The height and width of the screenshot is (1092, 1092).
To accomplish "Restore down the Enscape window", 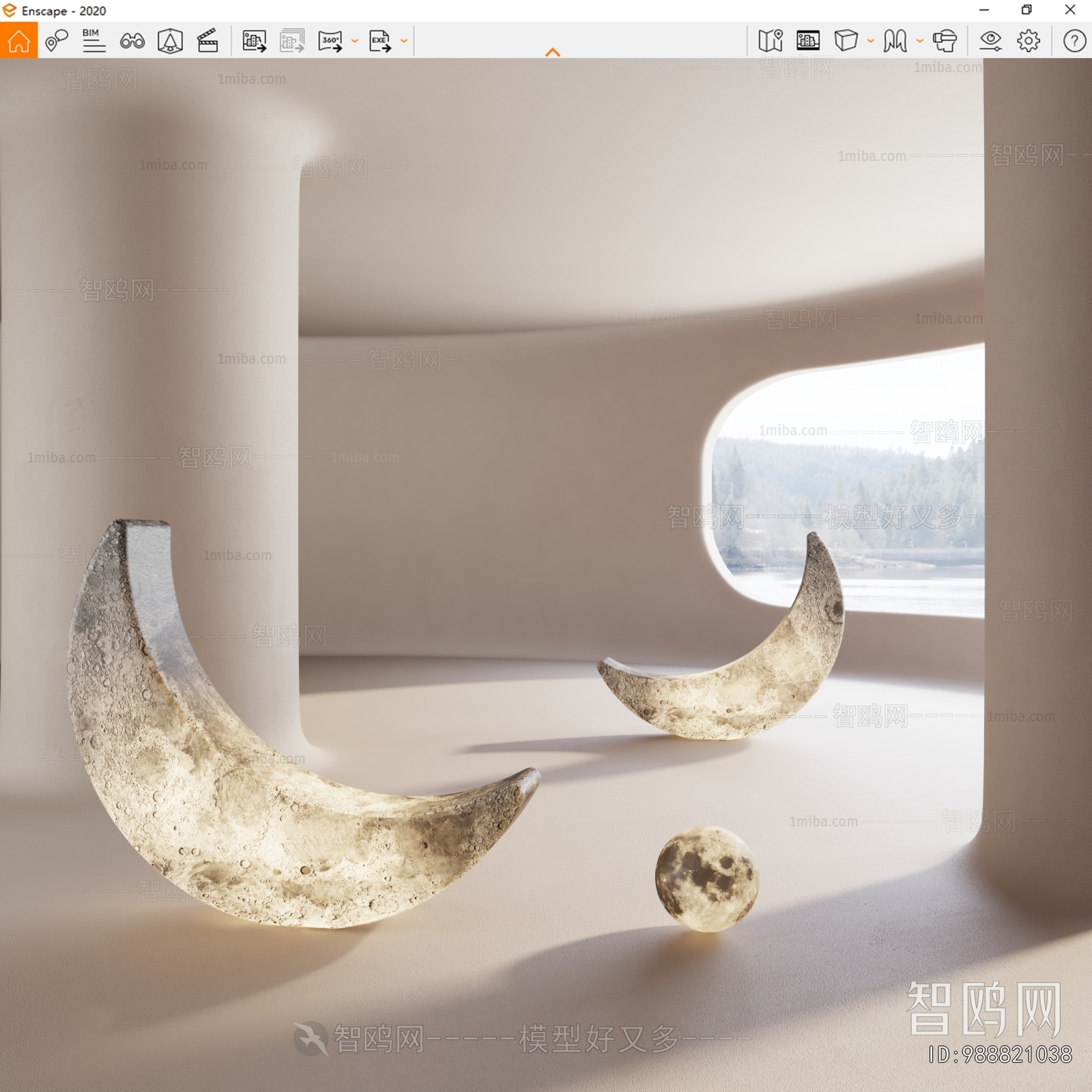I will click(x=1026, y=10).
